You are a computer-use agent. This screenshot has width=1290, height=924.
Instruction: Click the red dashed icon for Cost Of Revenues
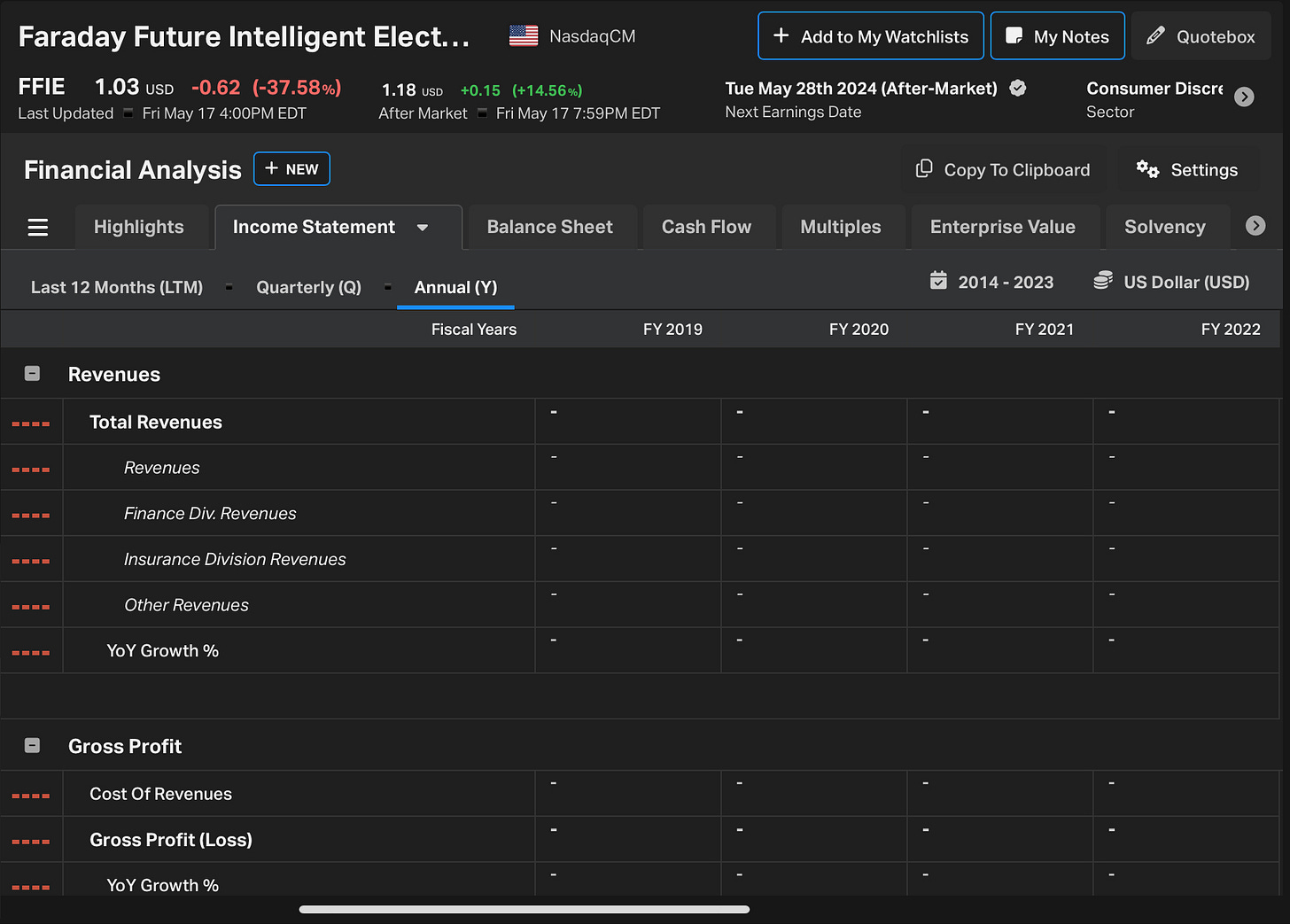tap(31, 796)
